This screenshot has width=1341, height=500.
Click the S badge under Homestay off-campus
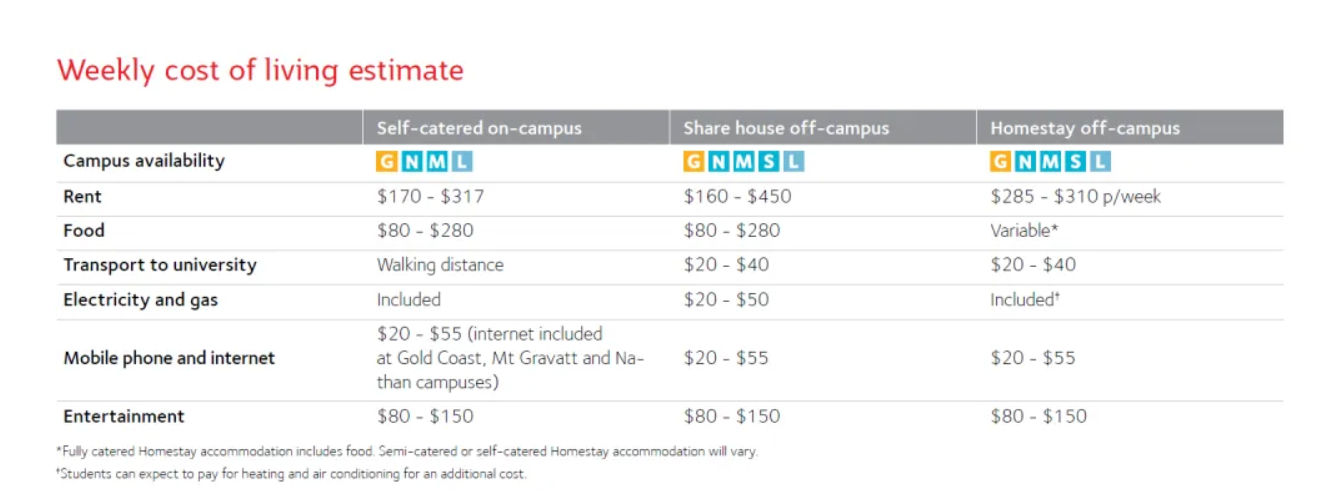(x=1075, y=161)
